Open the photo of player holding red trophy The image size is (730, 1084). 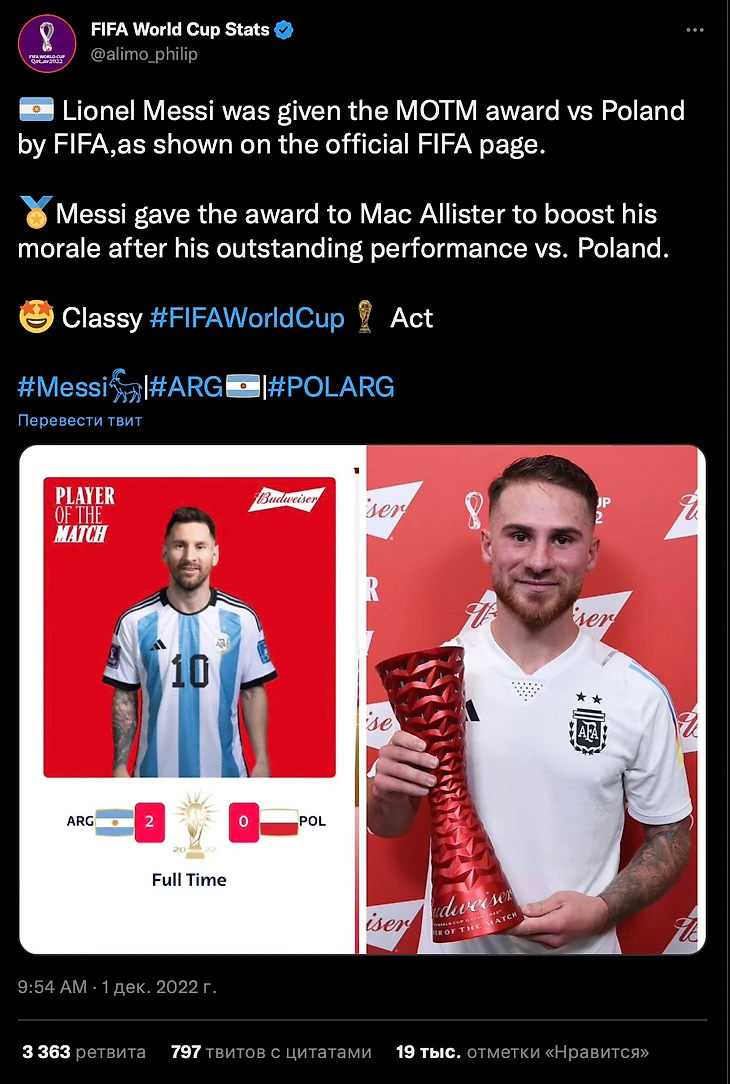(x=535, y=699)
